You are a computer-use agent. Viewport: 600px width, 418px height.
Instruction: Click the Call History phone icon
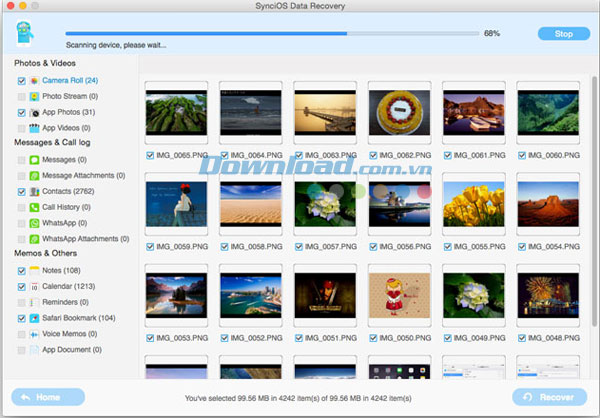coord(34,207)
